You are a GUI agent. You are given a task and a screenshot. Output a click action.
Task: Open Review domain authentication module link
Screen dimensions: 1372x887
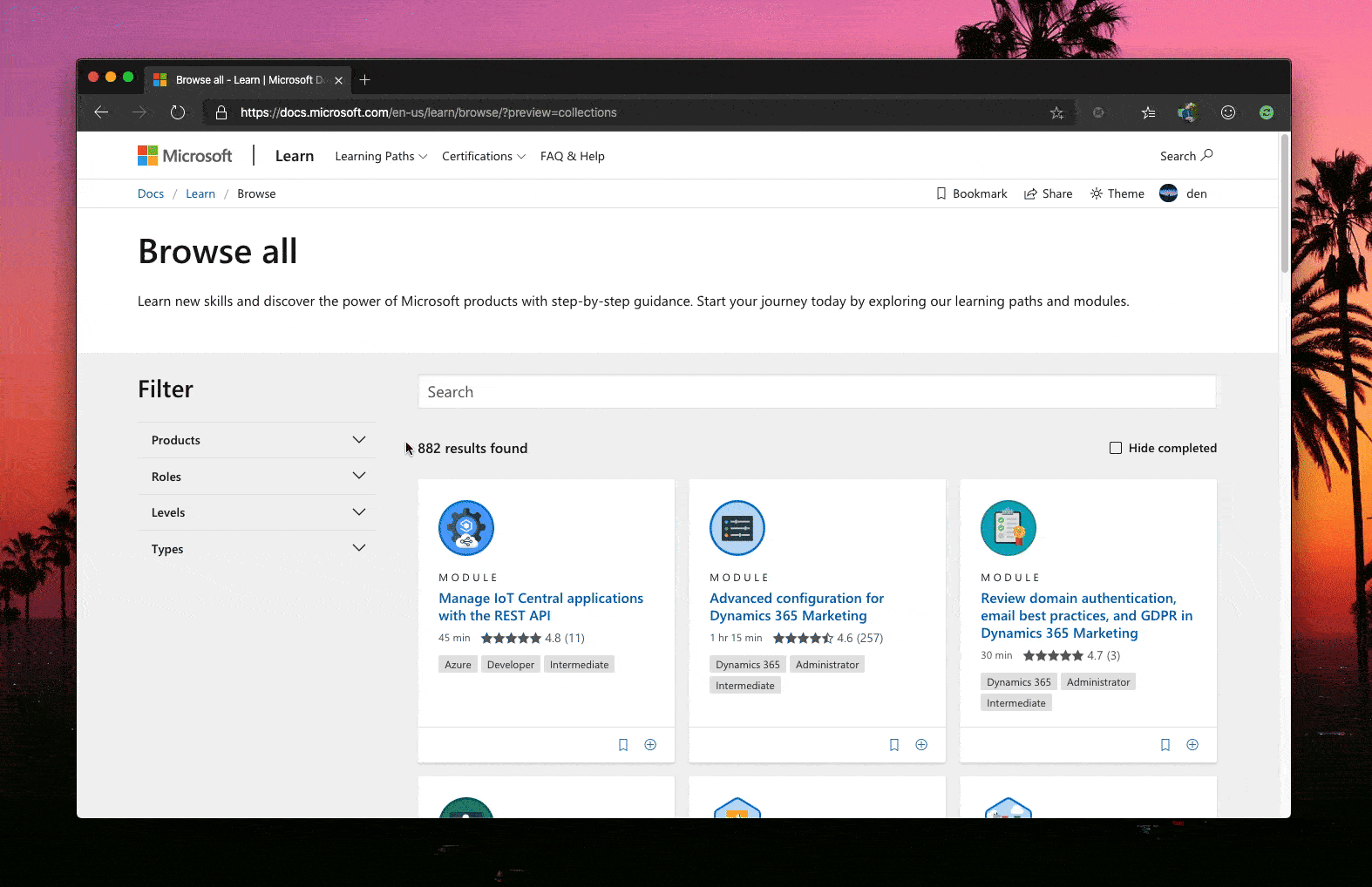pos(1087,615)
